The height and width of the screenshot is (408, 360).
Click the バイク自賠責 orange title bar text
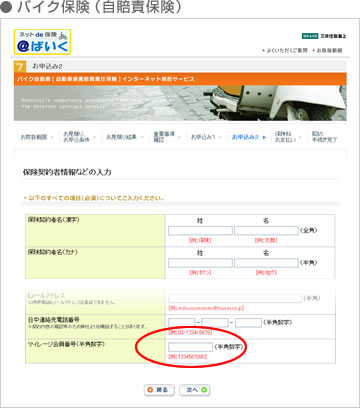tap(106, 79)
